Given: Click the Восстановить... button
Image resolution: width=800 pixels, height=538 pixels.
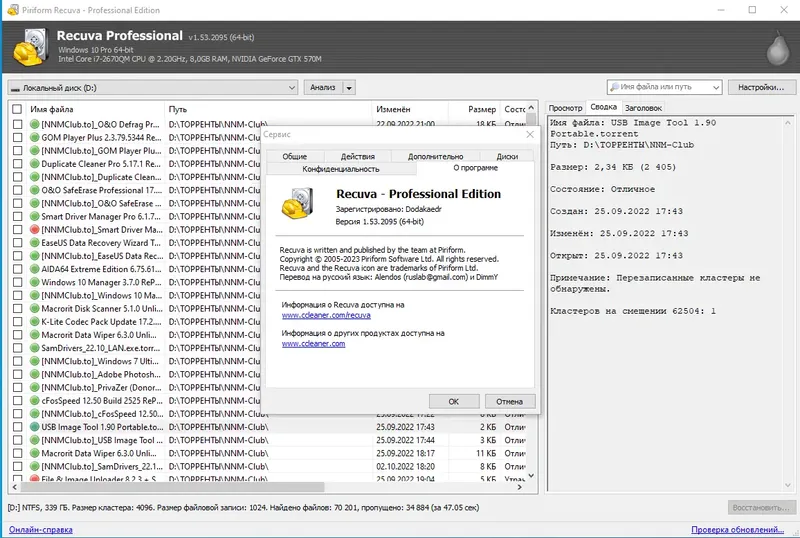Looking at the screenshot, I should [761, 507].
